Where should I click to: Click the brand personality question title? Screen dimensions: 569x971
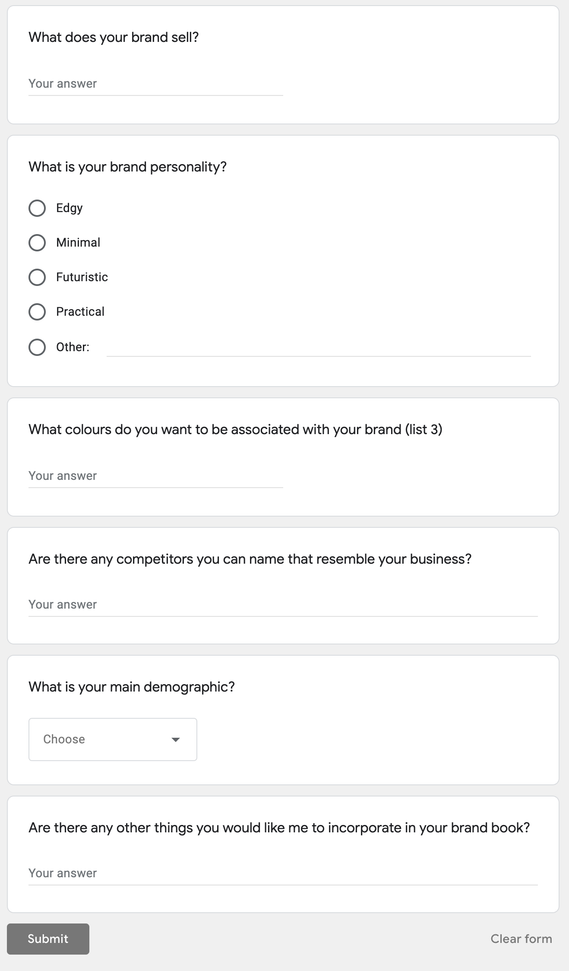(128, 167)
